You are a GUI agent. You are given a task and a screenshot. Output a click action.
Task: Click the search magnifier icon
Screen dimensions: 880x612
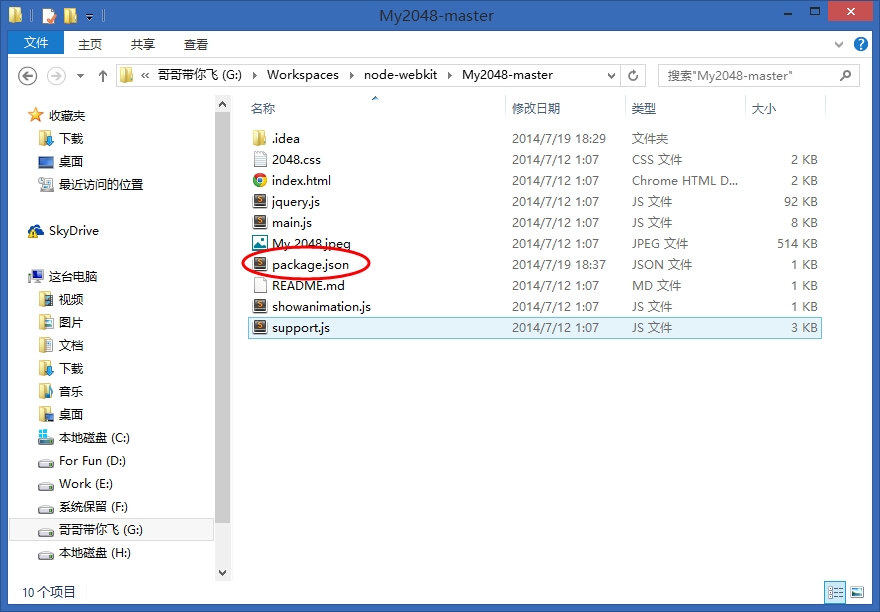[845, 75]
